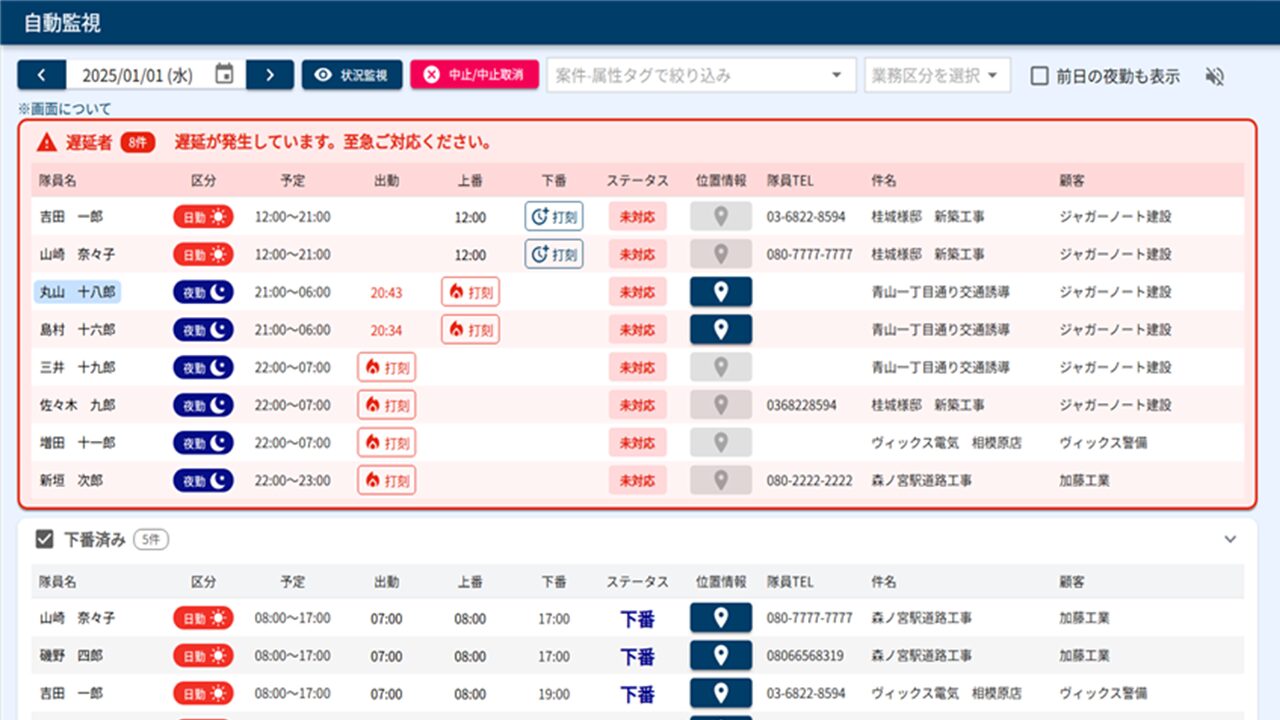Uncheck the 下番済み section checkbox

point(44,540)
